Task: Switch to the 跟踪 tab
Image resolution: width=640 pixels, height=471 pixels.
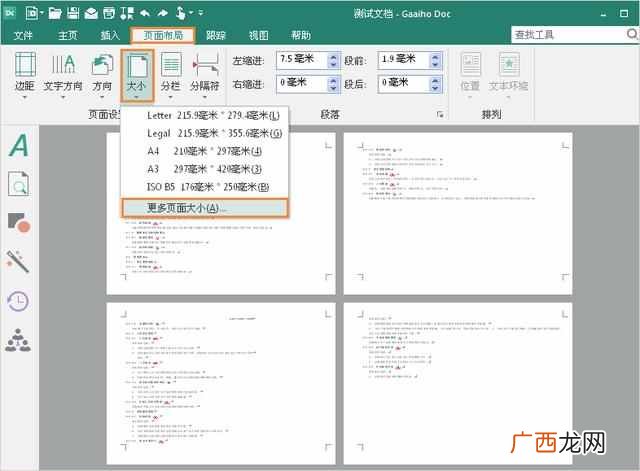Action: coord(216,36)
